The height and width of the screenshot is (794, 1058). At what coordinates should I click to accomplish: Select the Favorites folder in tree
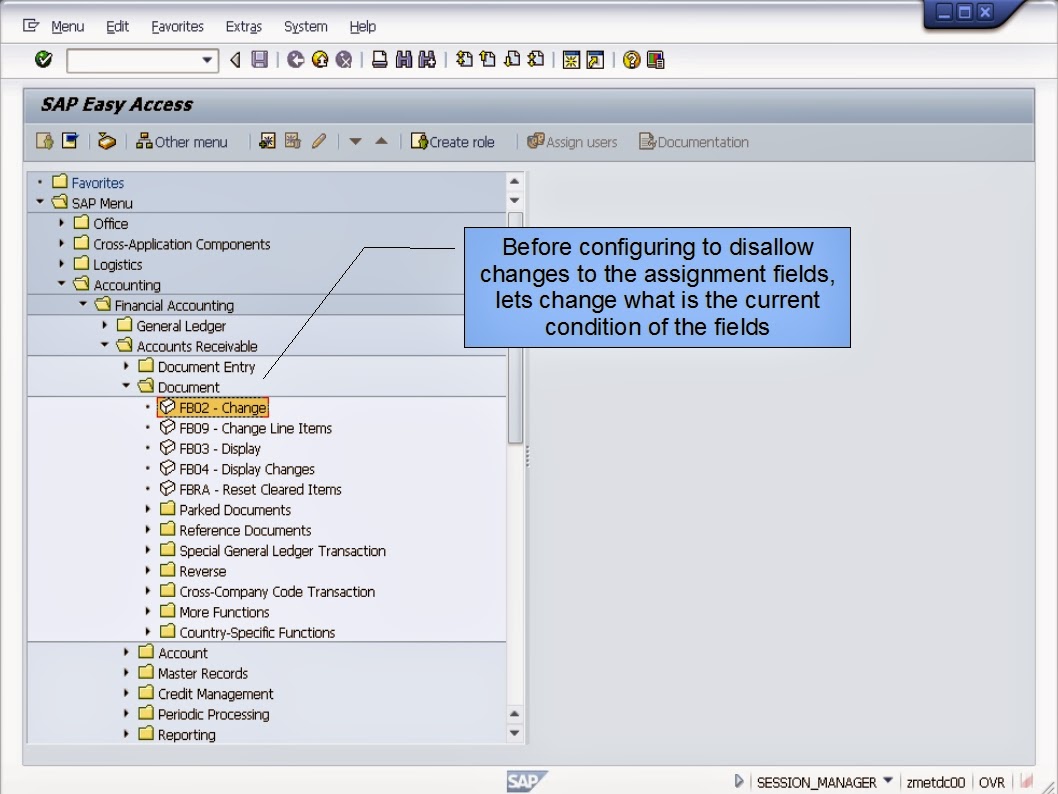(88, 182)
